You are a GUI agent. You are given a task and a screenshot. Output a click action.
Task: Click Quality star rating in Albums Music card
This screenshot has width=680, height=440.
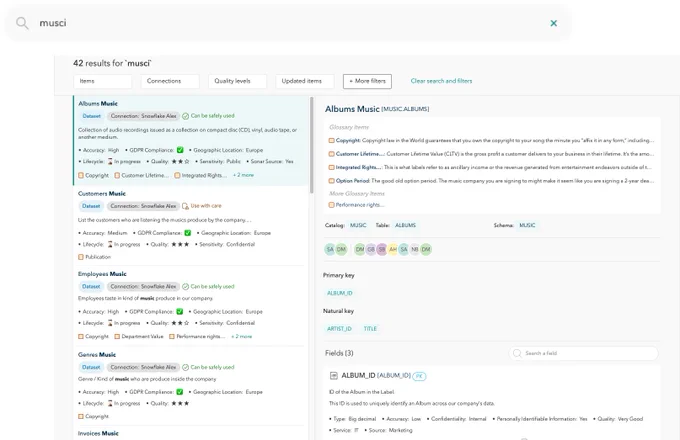tap(180, 161)
